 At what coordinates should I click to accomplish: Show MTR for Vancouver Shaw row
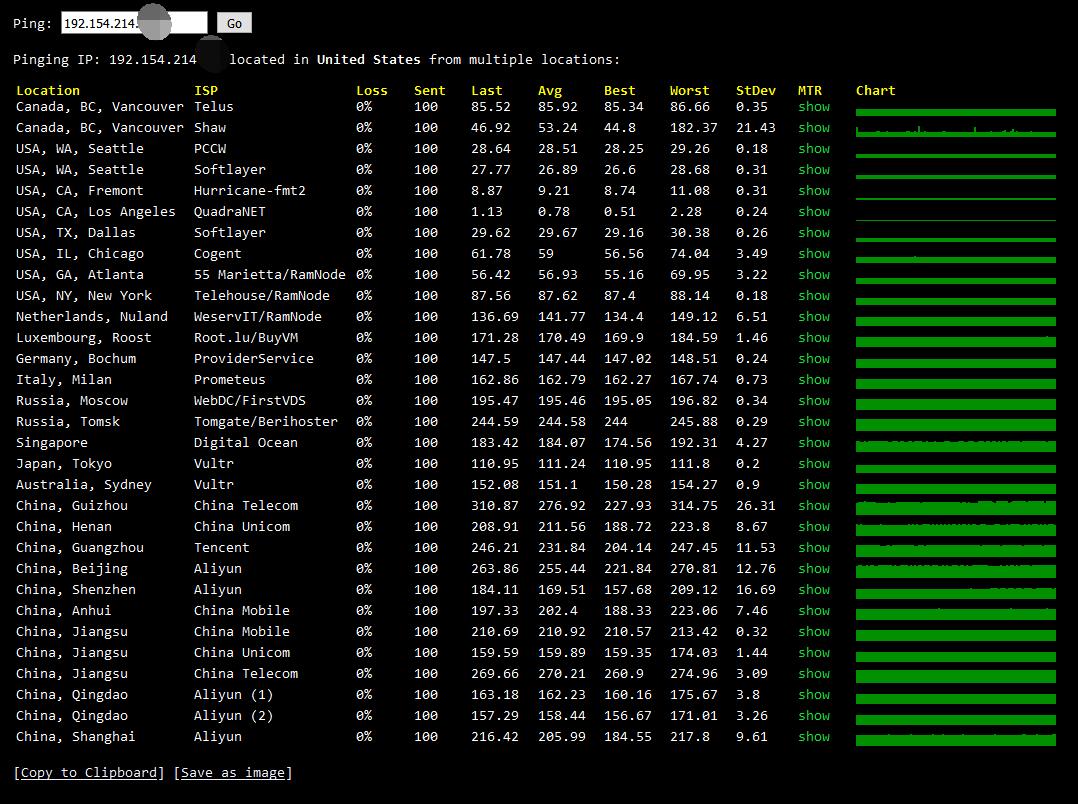(814, 128)
